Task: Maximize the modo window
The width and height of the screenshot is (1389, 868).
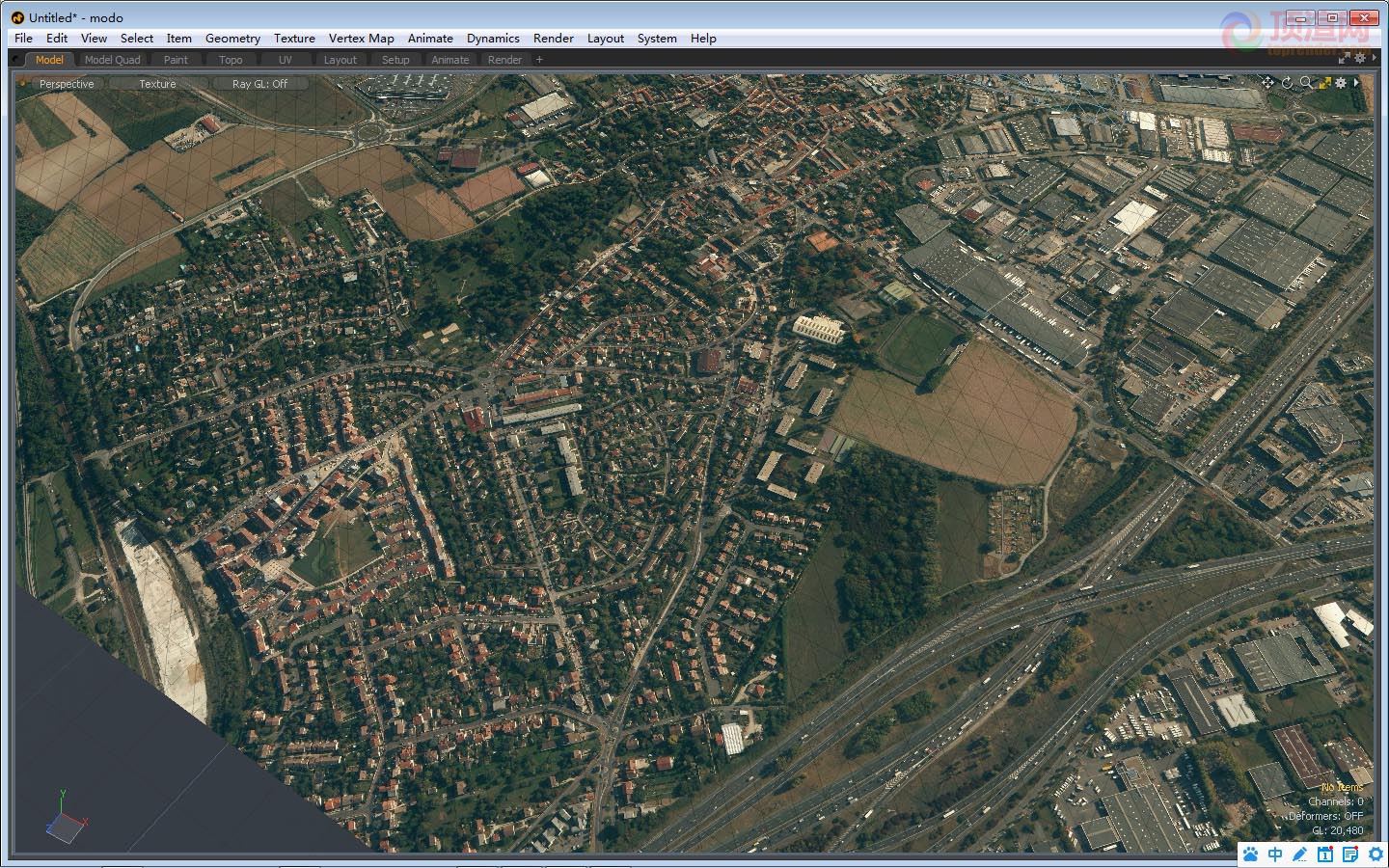Action: [x=1332, y=17]
